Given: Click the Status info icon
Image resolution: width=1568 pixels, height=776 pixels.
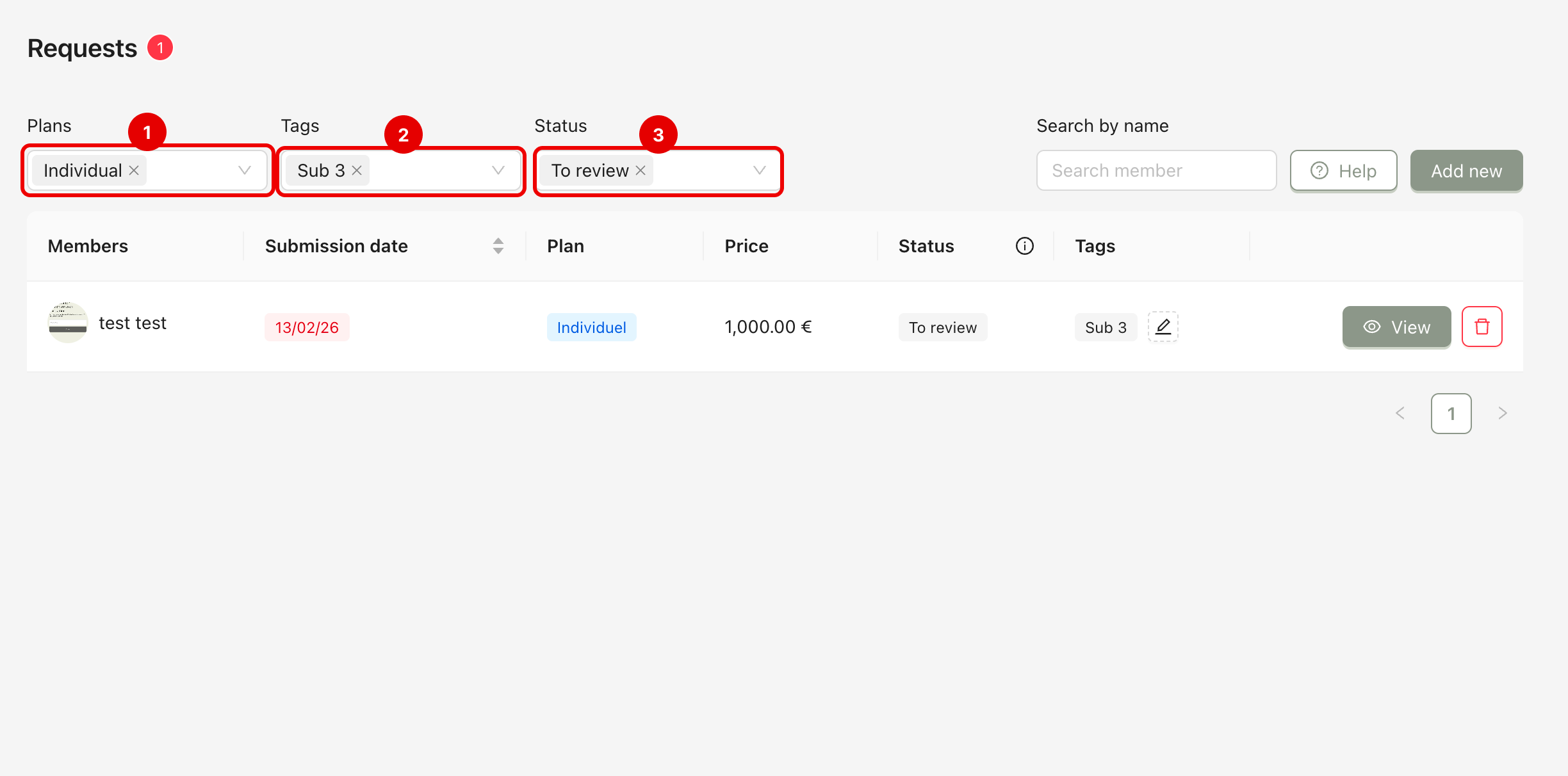Looking at the screenshot, I should coord(1024,246).
